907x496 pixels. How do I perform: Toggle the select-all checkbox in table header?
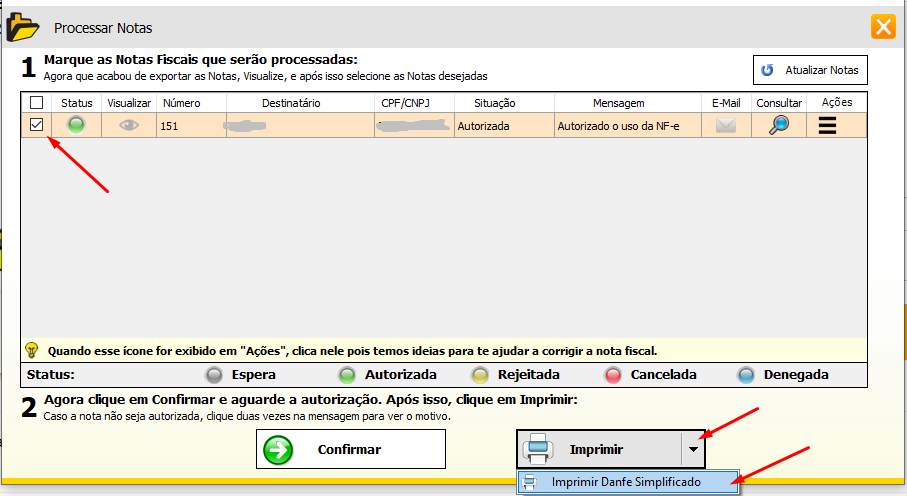37,102
